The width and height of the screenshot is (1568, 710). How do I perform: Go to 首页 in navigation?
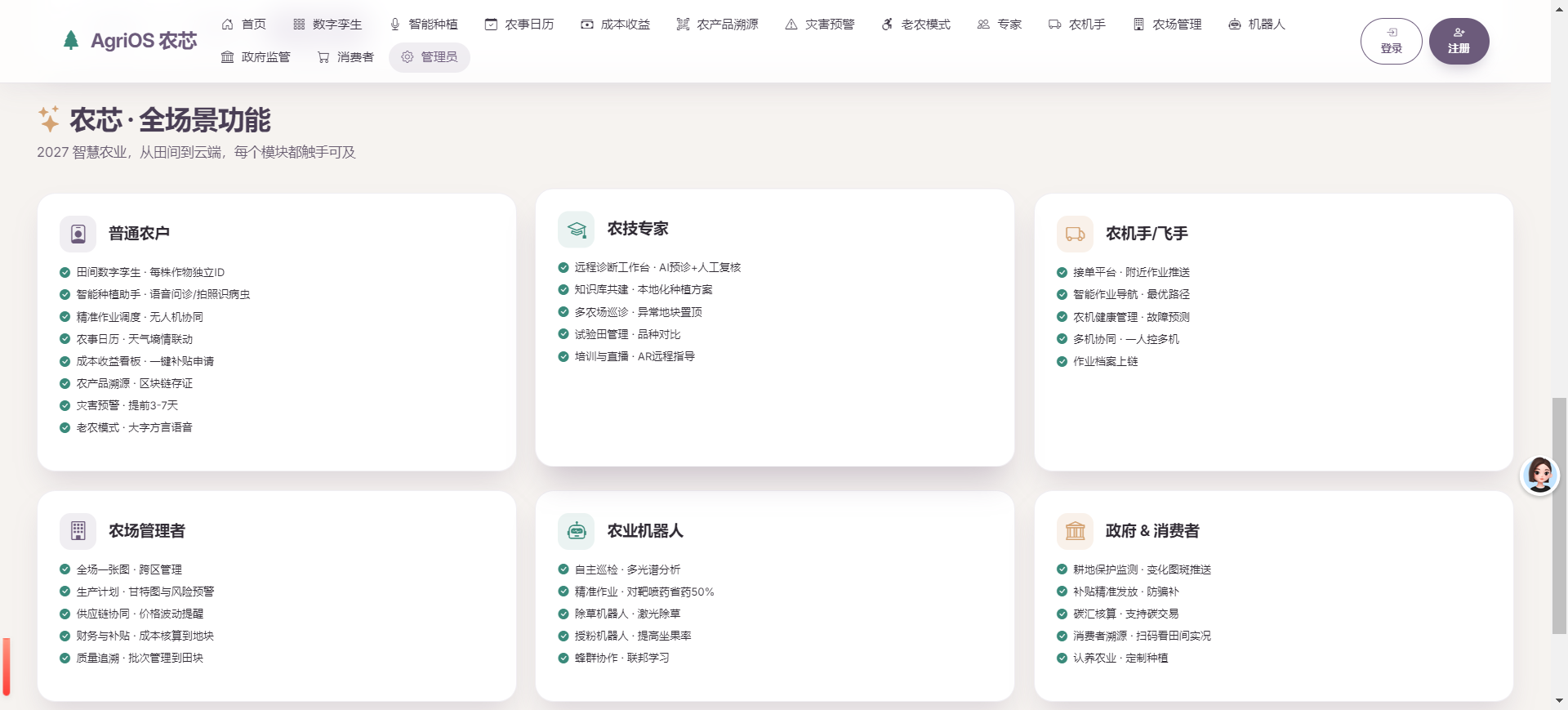click(243, 25)
